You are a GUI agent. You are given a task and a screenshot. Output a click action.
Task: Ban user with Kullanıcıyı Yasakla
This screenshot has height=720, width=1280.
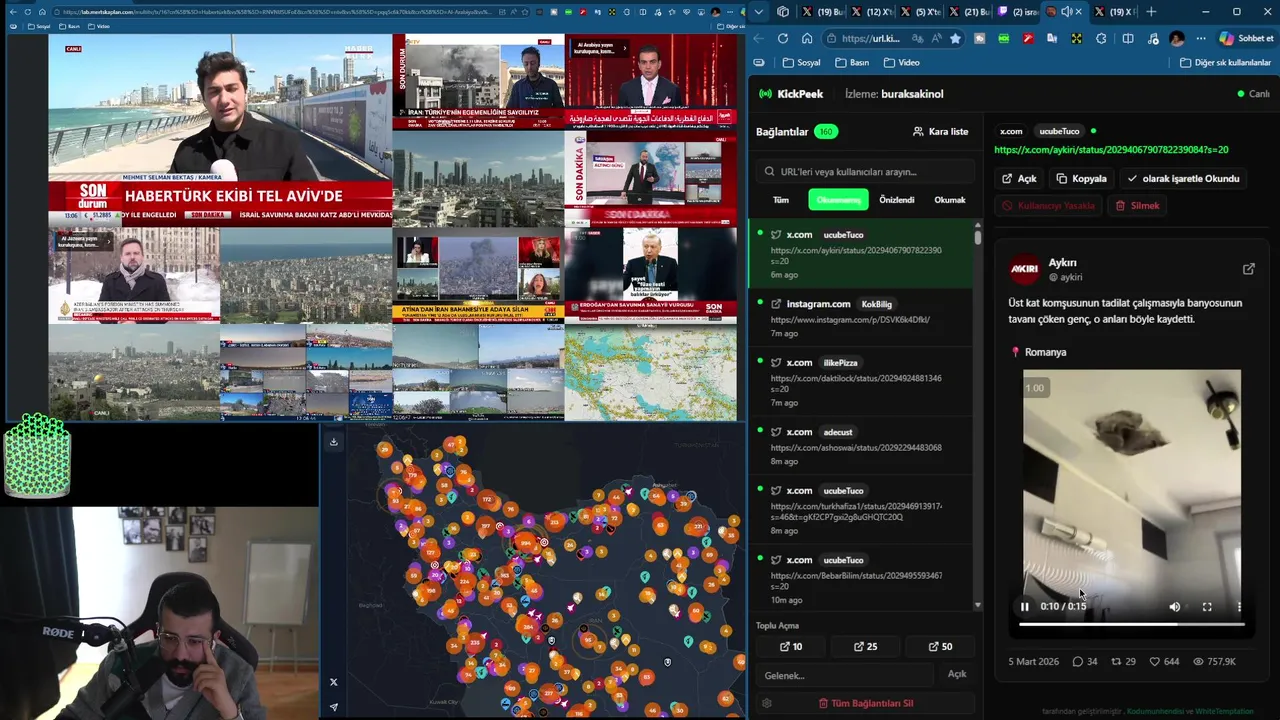coord(1049,206)
